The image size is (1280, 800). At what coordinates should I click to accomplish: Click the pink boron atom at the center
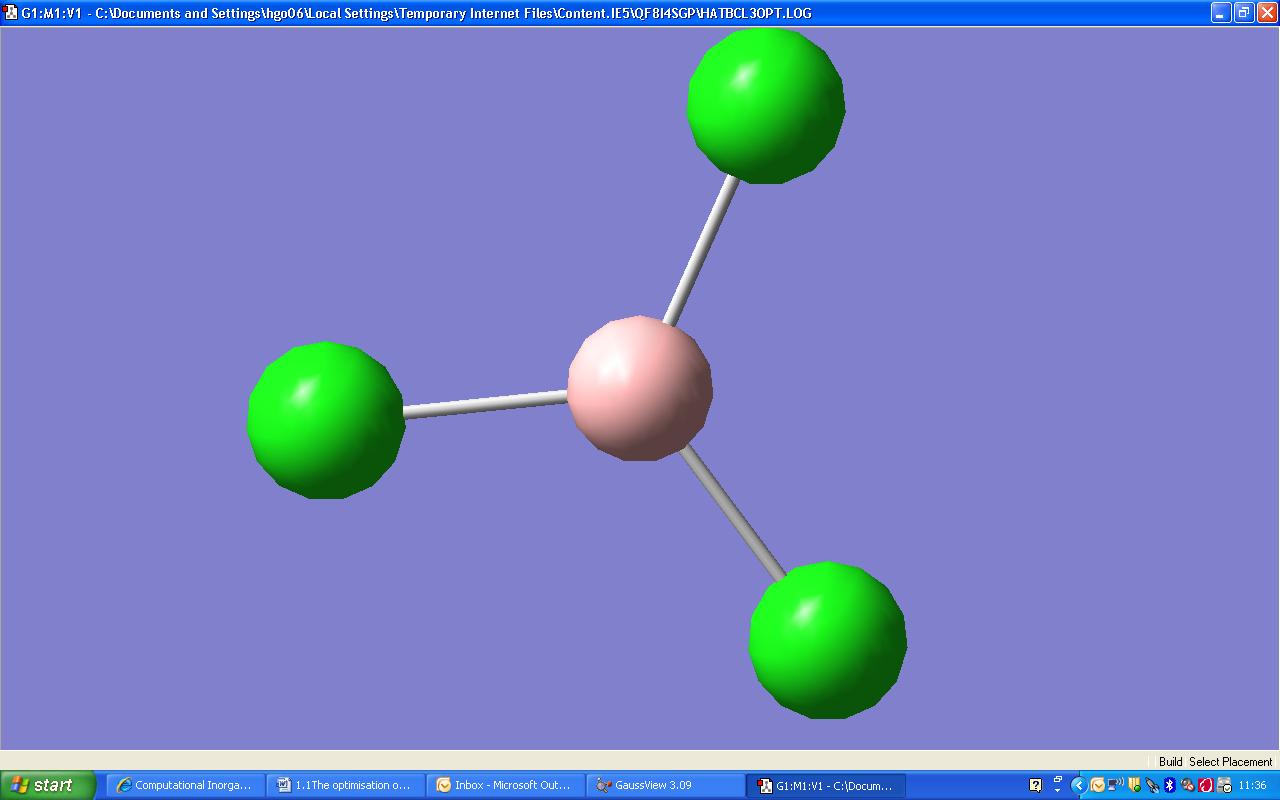pyautogui.click(x=640, y=388)
